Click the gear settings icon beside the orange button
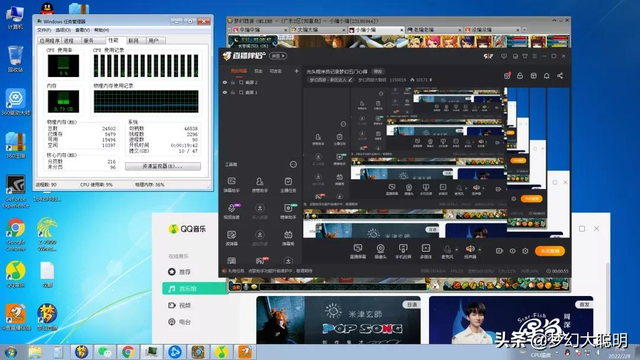640x360 pixels. tap(525, 251)
